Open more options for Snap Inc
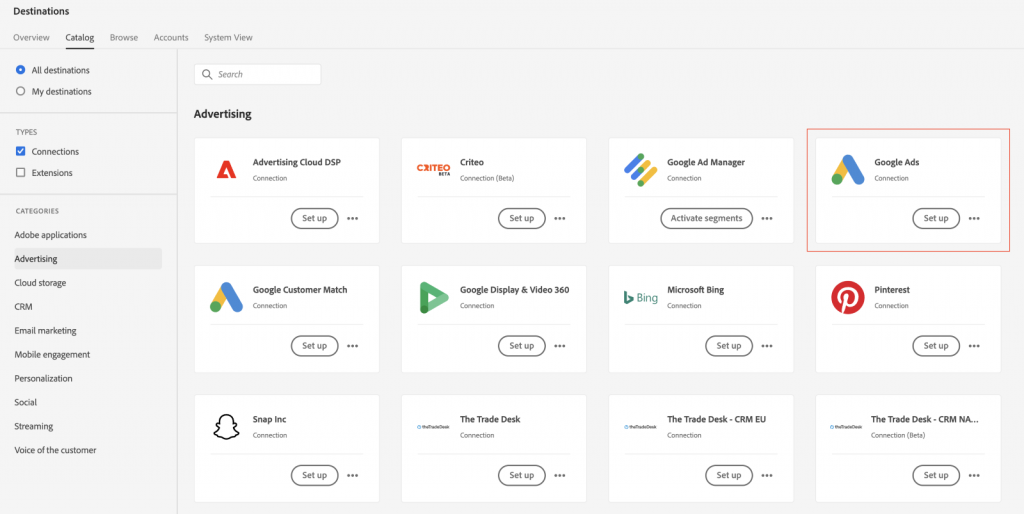Image resolution: width=1024 pixels, height=514 pixels. pyautogui.click(x=353, y=475)
